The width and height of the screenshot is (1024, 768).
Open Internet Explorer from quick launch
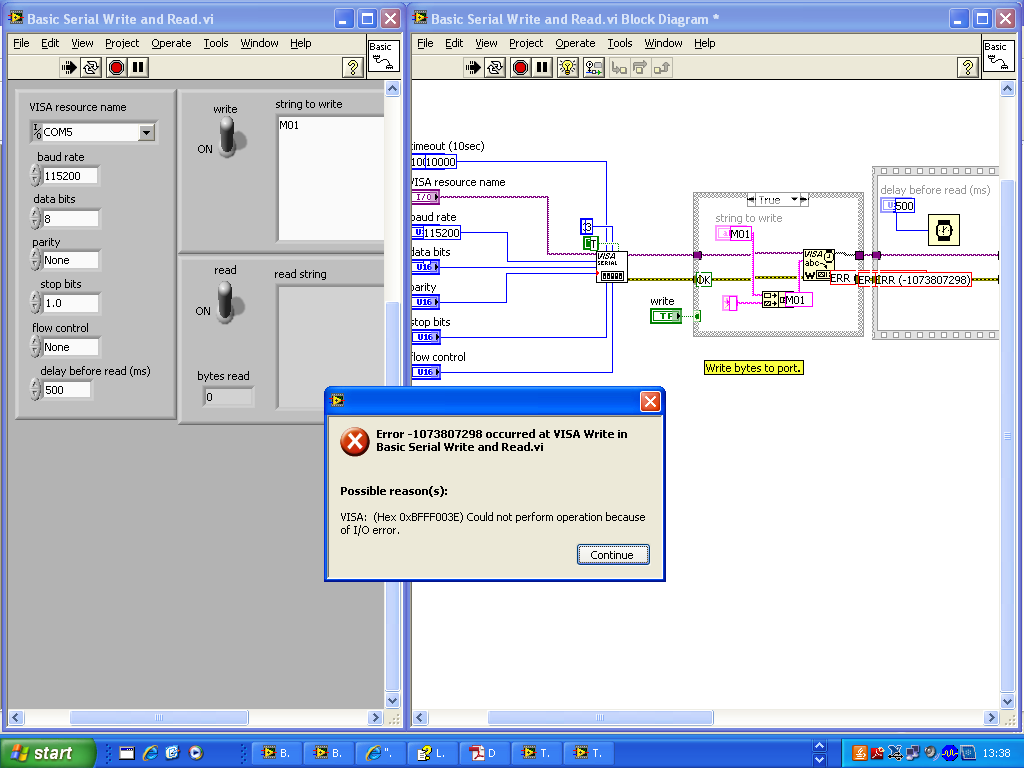(x=150, y=753)
